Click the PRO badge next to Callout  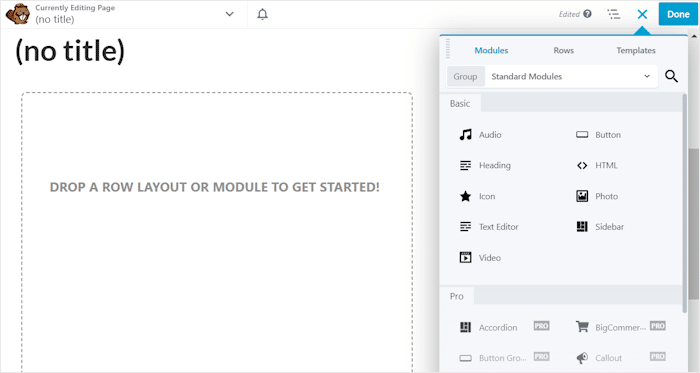658,356
